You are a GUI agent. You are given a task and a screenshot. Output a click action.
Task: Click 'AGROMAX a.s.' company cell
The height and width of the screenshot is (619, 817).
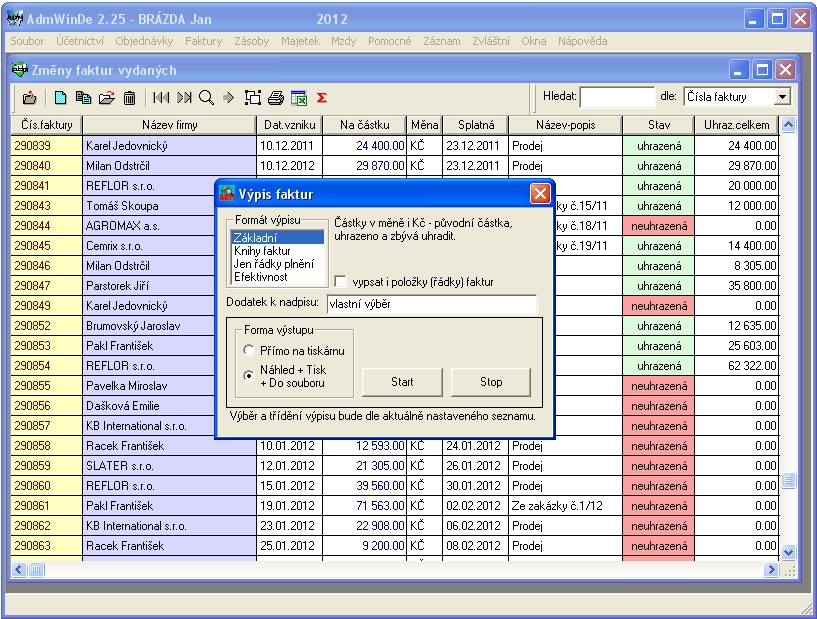pos(149,226)
